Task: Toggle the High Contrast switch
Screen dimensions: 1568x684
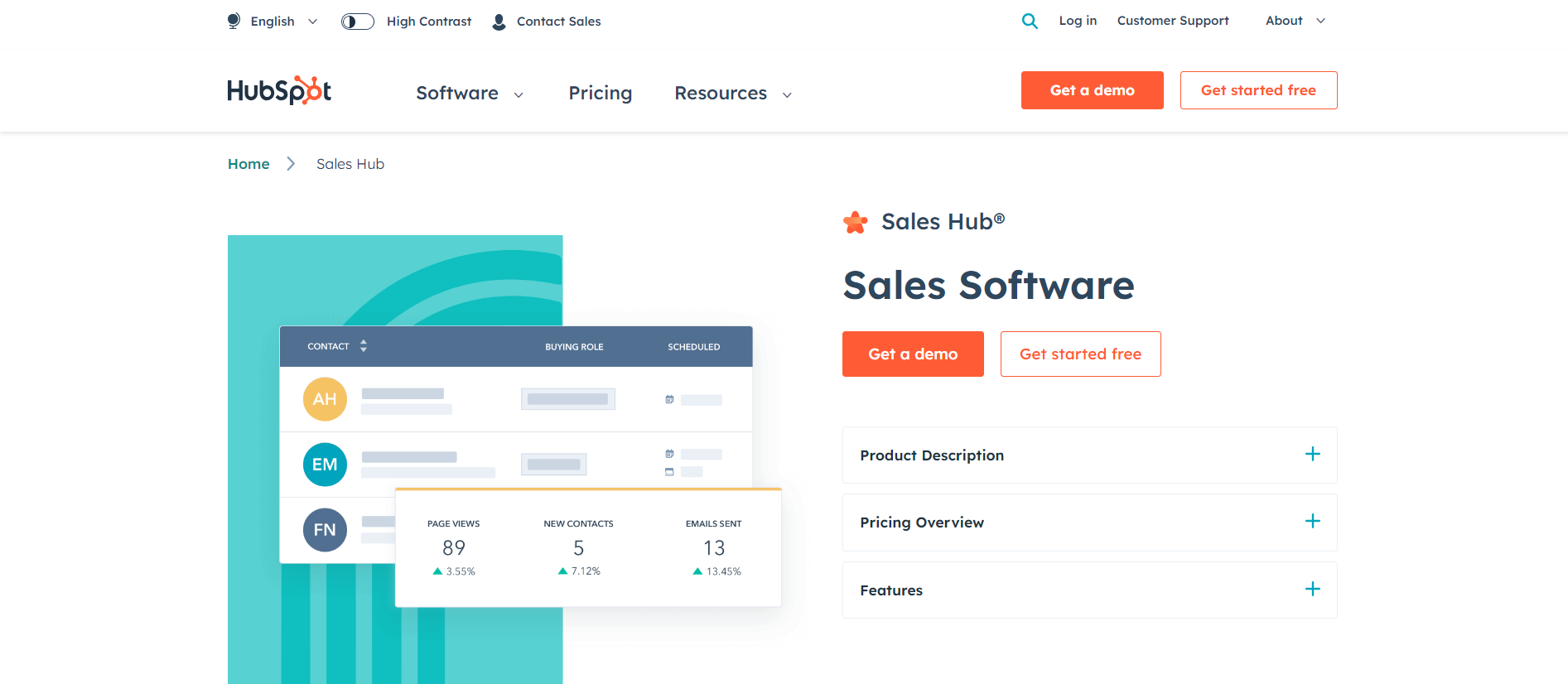Action: pyautogui.click(x=358, y=22)
